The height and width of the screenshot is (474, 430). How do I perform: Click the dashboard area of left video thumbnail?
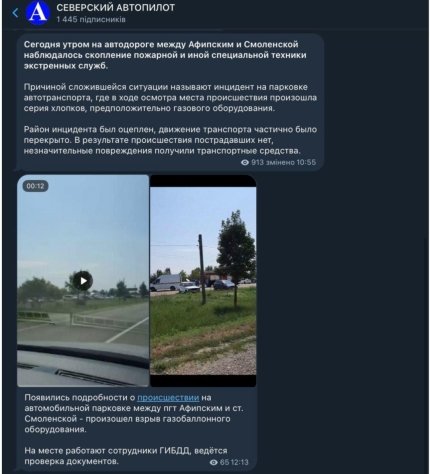tap(83, 367)
